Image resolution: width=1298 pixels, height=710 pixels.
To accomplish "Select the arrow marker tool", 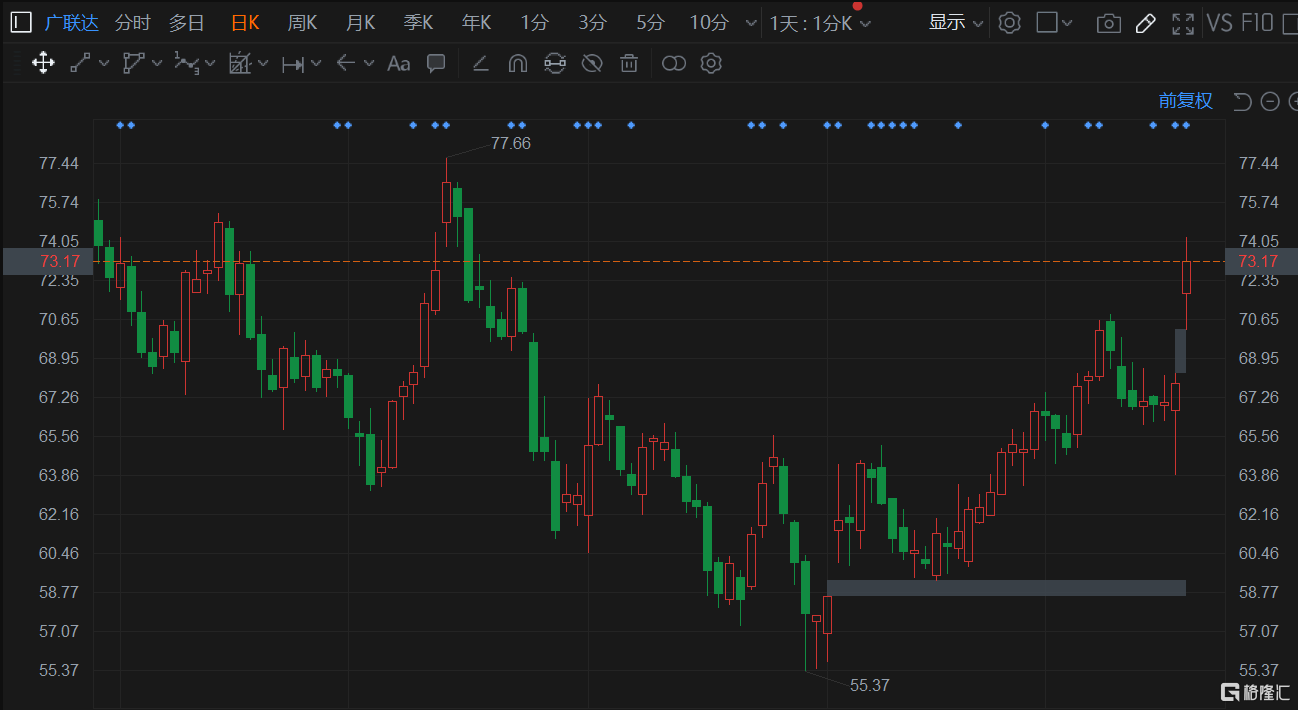I will click(x=346, y=64).
